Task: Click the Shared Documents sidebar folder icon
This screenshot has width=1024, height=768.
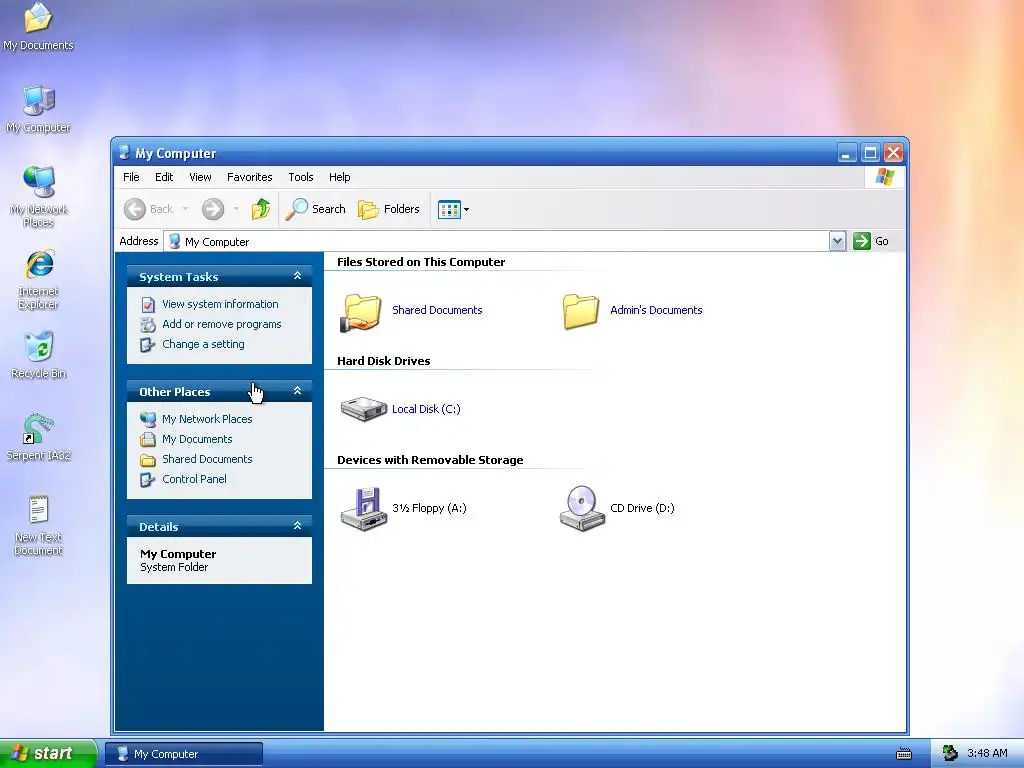Action: (x=148, y=460)
